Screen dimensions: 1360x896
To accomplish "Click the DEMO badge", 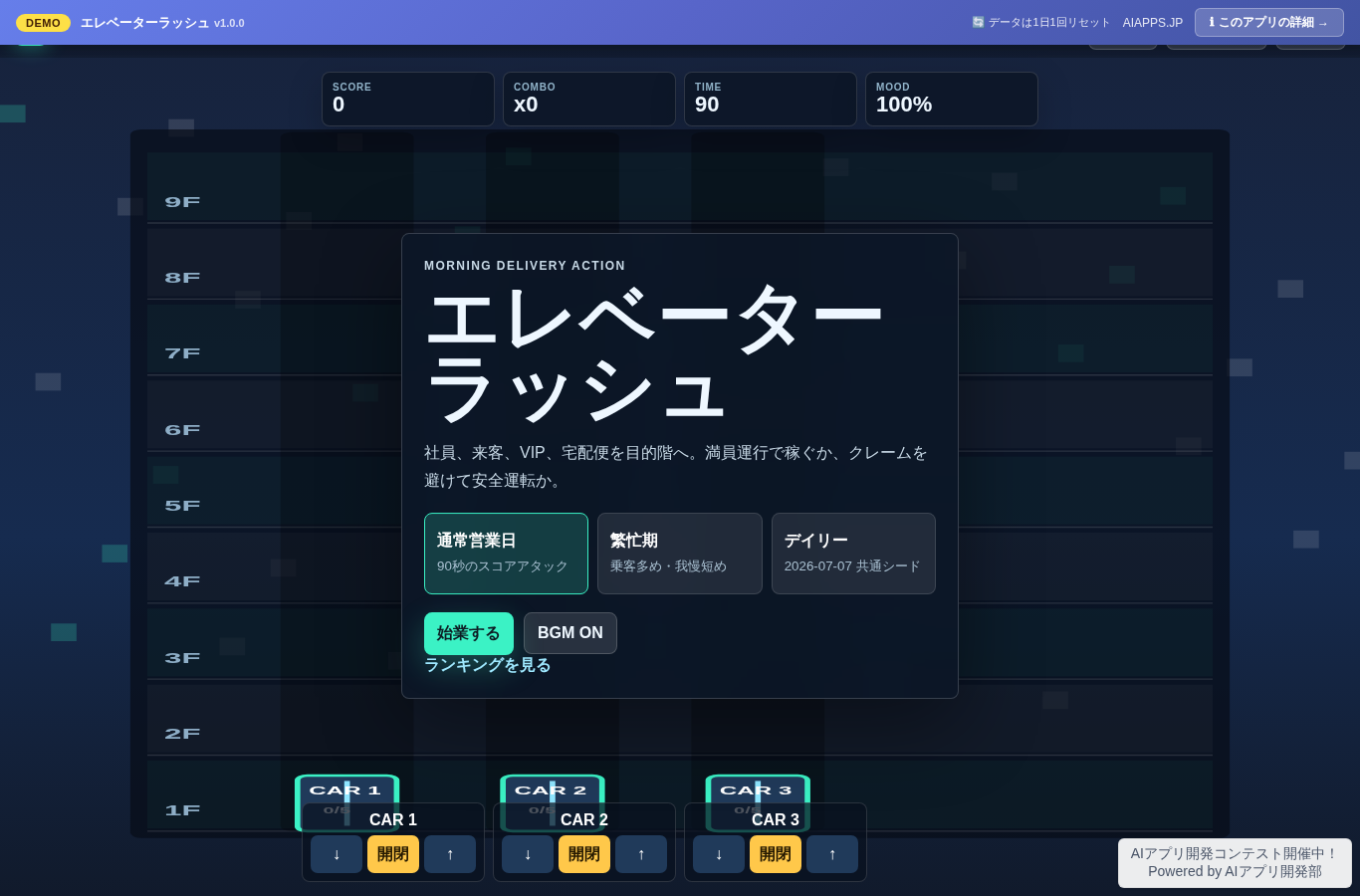I will [x=43, y=23].
